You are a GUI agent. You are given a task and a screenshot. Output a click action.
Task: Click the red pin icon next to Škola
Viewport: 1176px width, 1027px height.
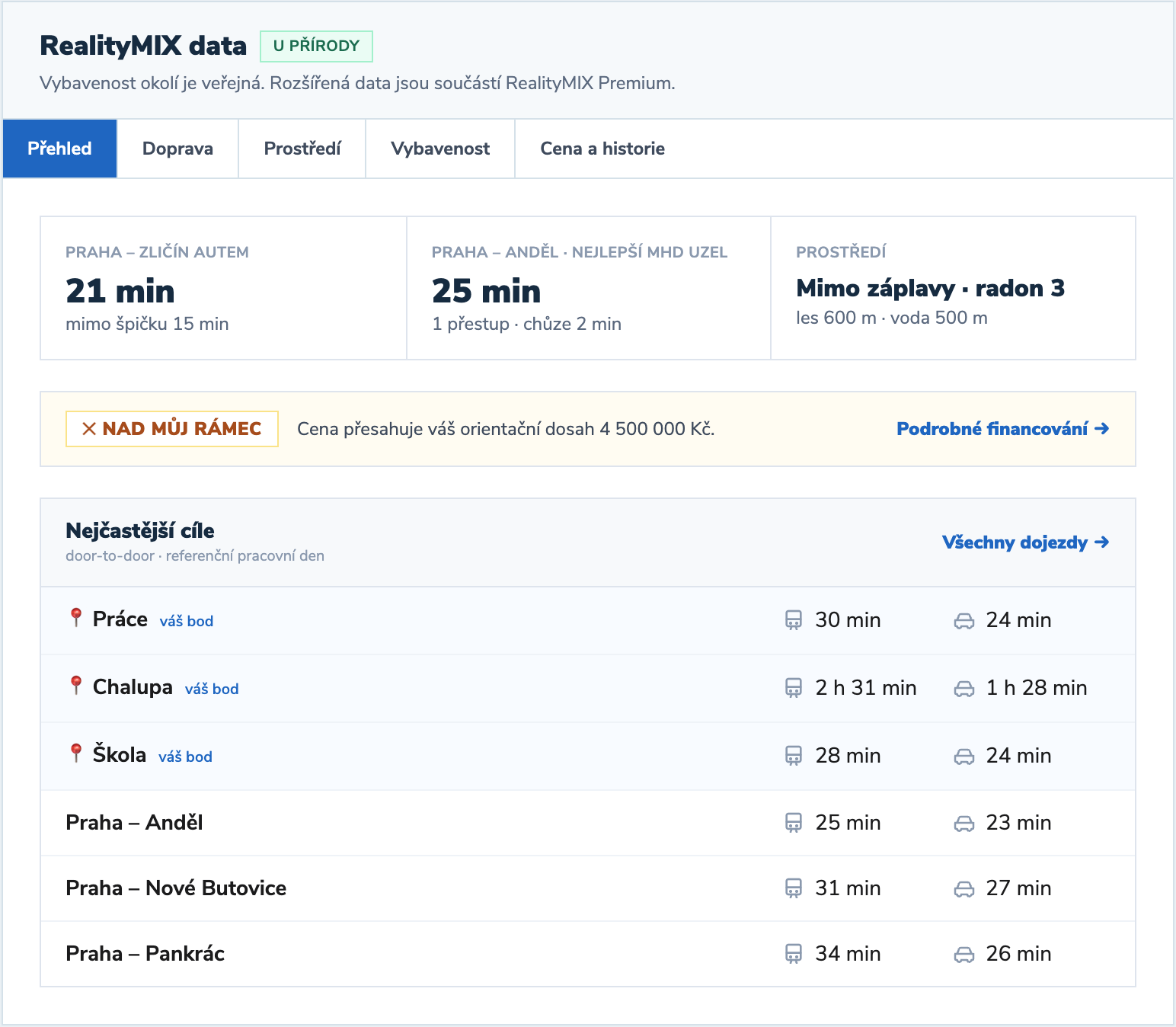coord(75,753)
